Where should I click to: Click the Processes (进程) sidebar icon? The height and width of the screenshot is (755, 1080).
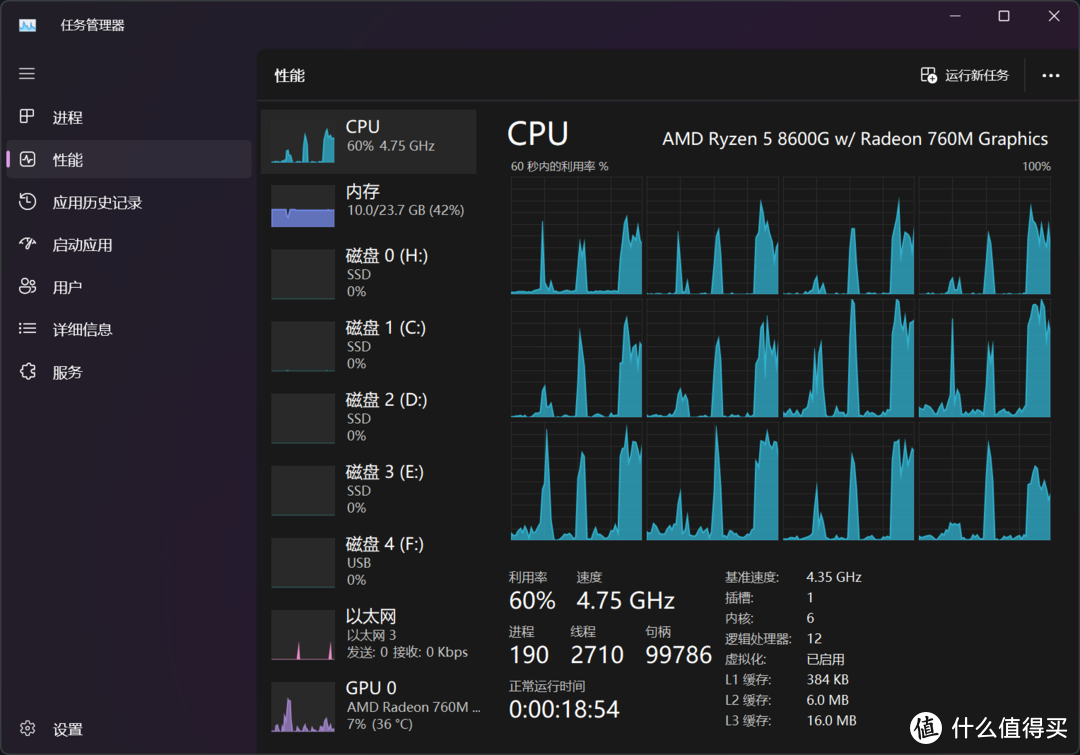click(x=27, y=116)
